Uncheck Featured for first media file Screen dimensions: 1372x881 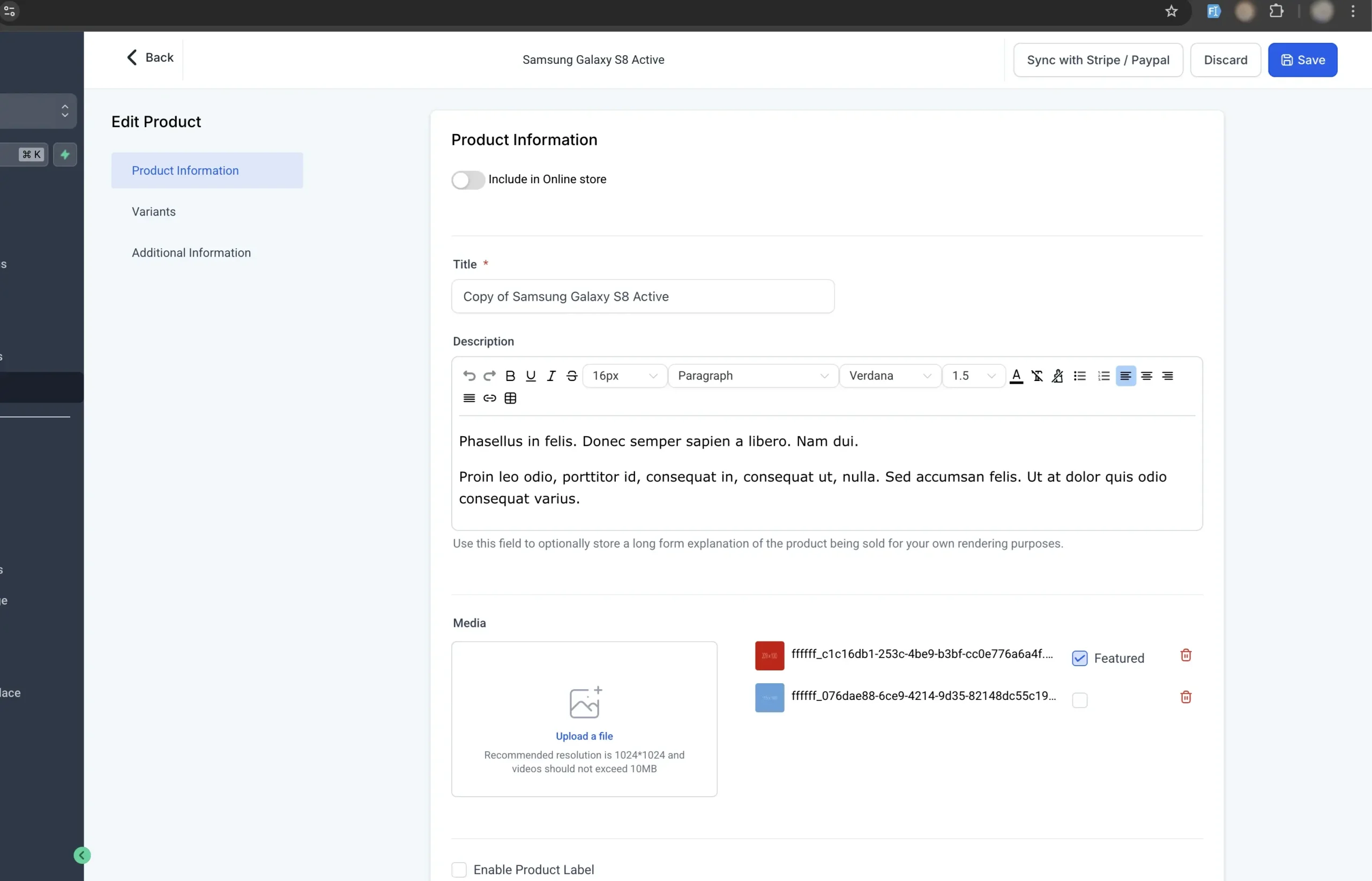[1079, 659]
